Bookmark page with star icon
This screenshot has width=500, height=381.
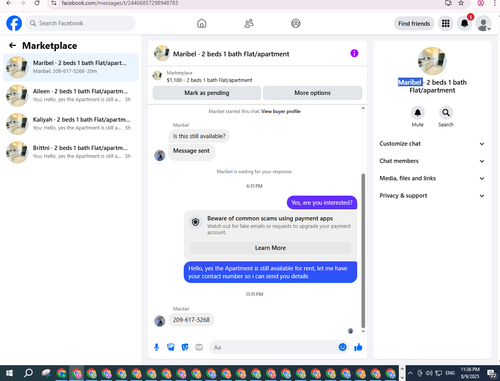click(461, 3)
